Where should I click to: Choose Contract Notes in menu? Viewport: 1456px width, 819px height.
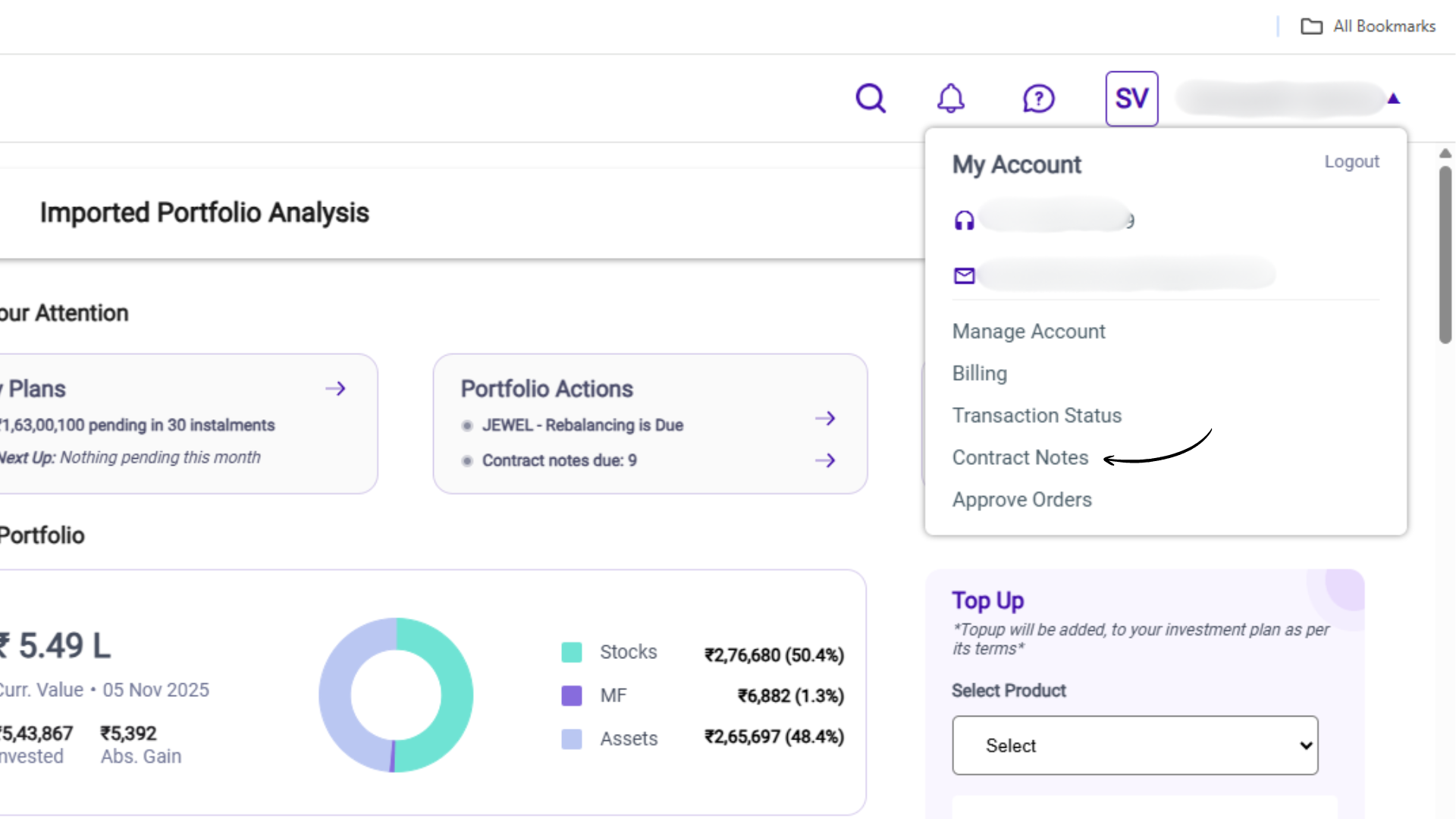click(x=1020, y=457)
